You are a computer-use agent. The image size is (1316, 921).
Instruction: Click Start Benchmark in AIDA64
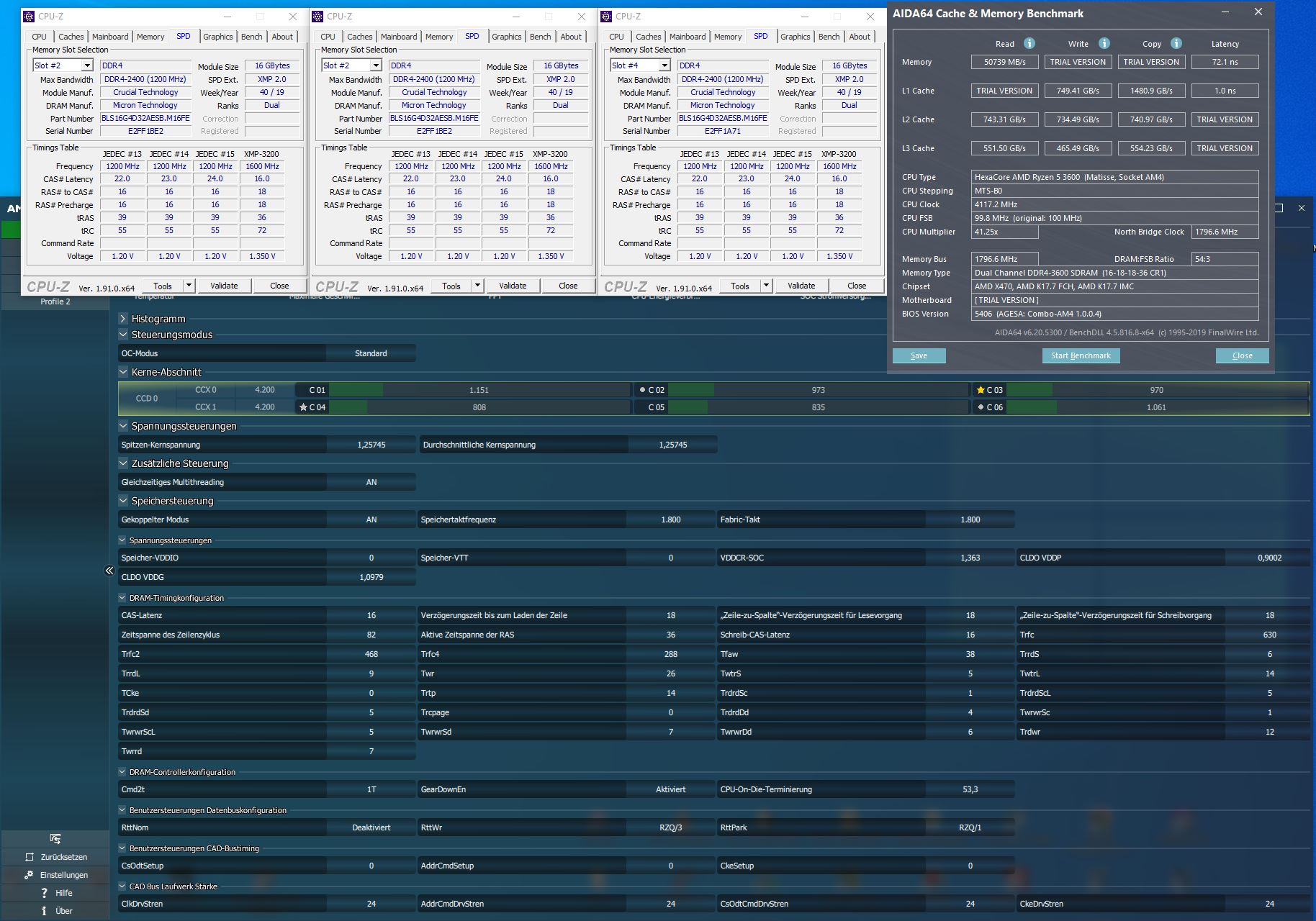(1081, 355)
